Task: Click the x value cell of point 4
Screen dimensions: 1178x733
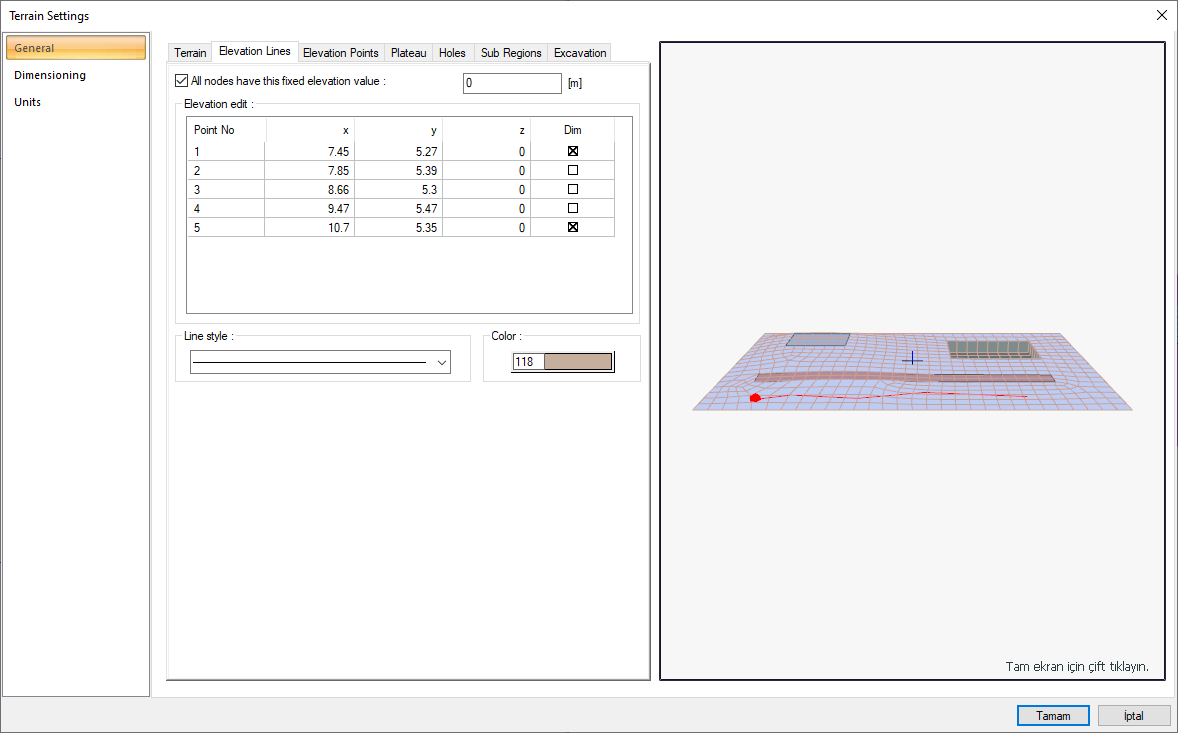Action: pos(310,208)
